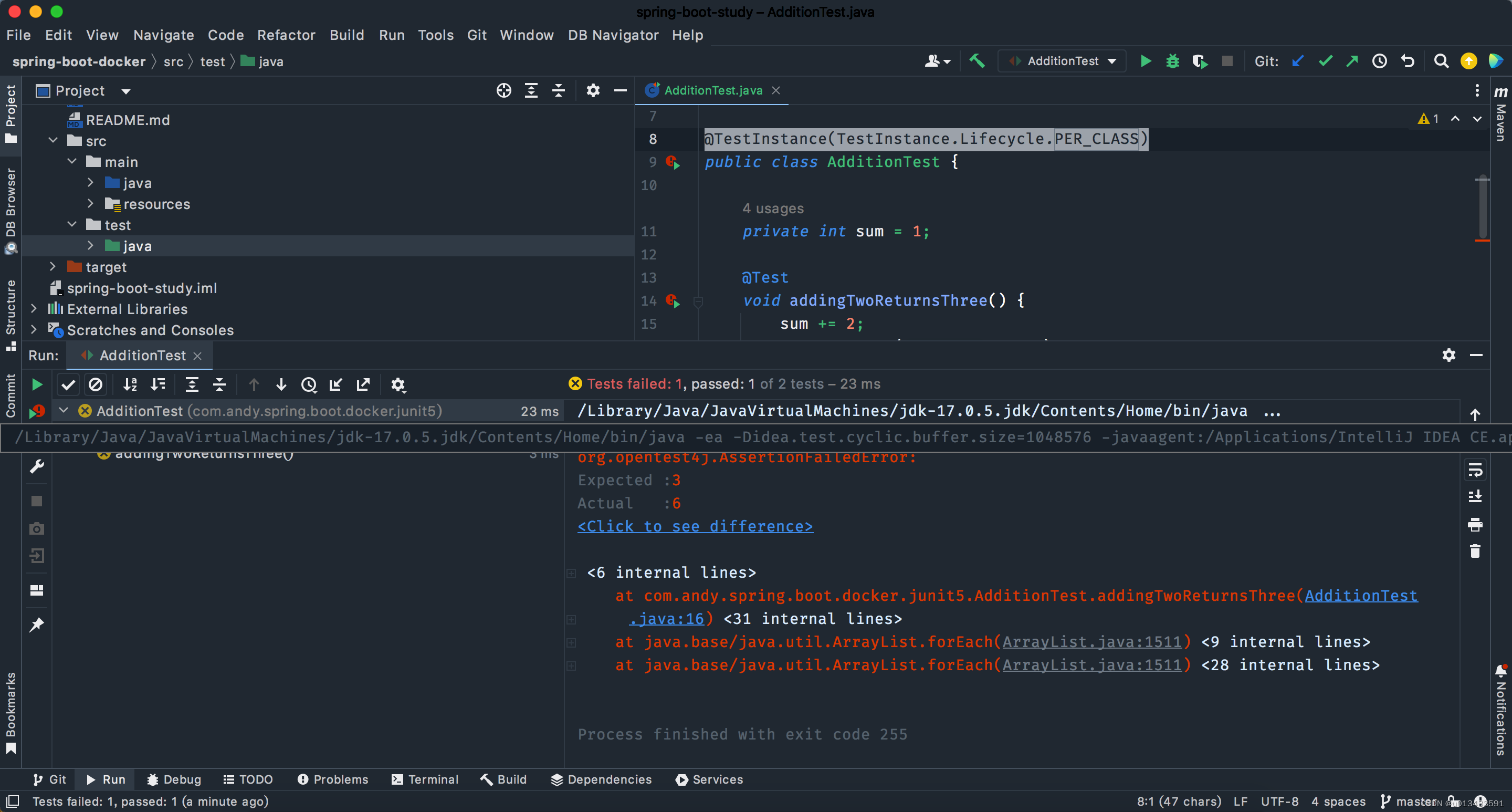
Task: Toggle the Bookmarks tool window
Action: 10,713
